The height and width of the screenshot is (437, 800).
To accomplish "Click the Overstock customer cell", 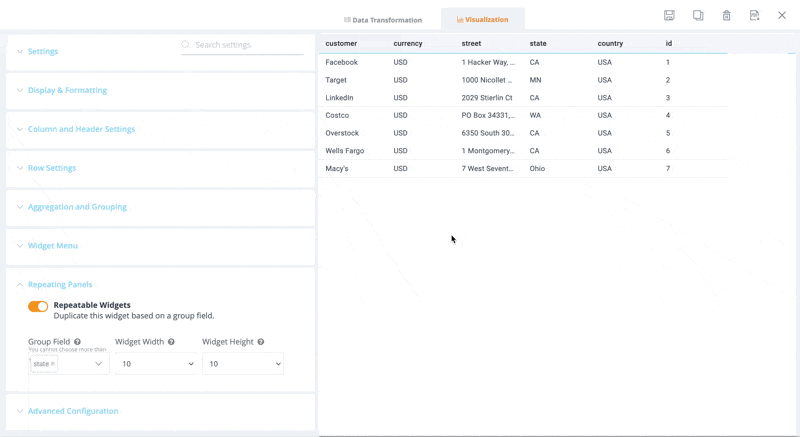I will tap(342, 133).
